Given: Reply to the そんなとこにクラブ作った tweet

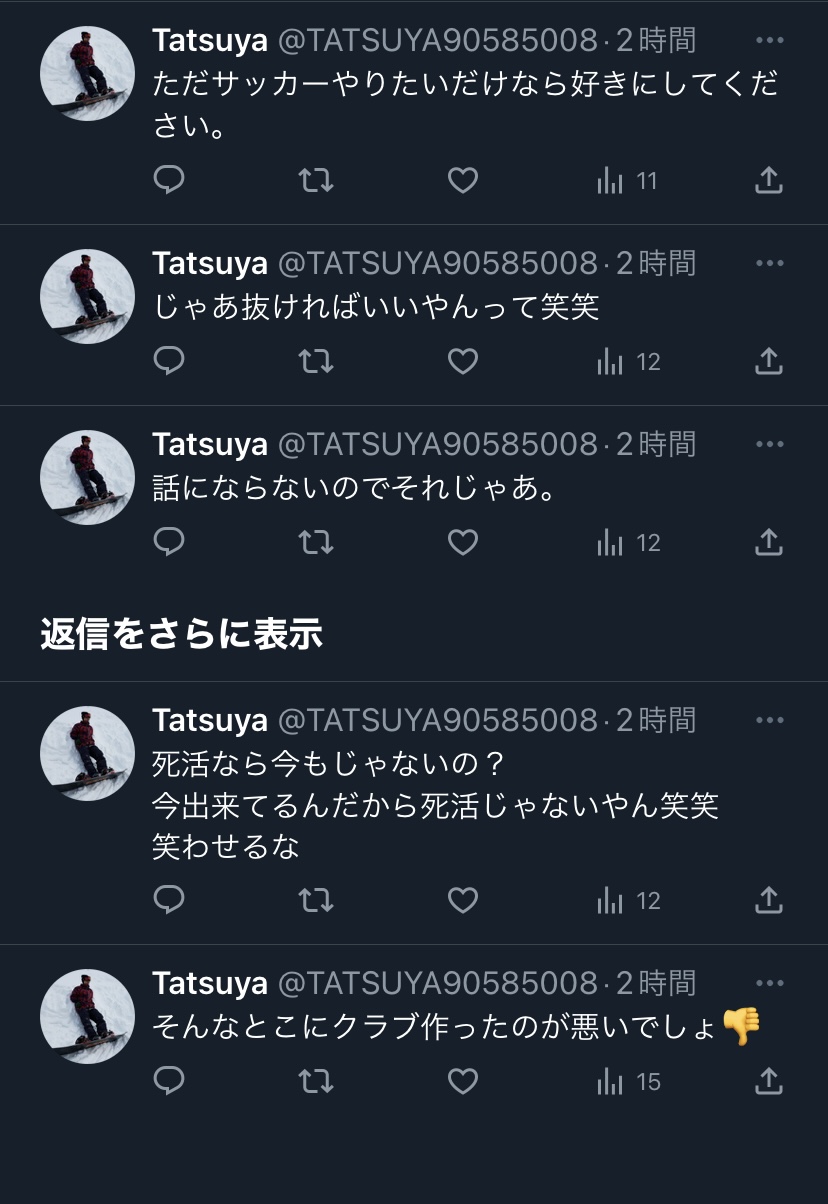Looking at the screenshot, I should tap(169, 1082).
